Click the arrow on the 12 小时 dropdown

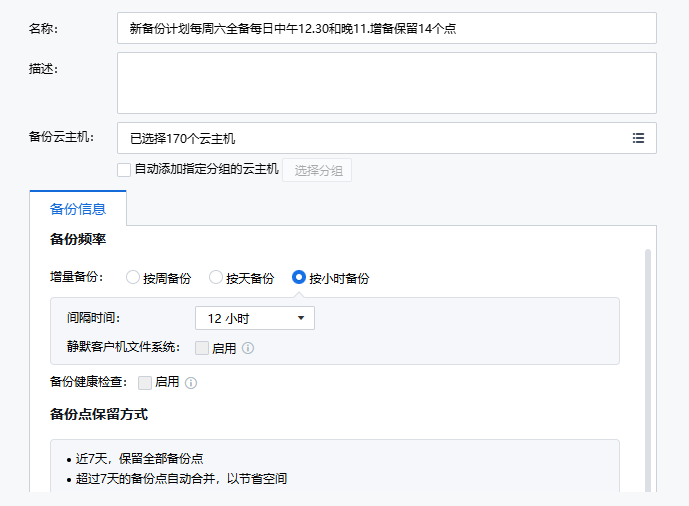[x=301, y=319]
